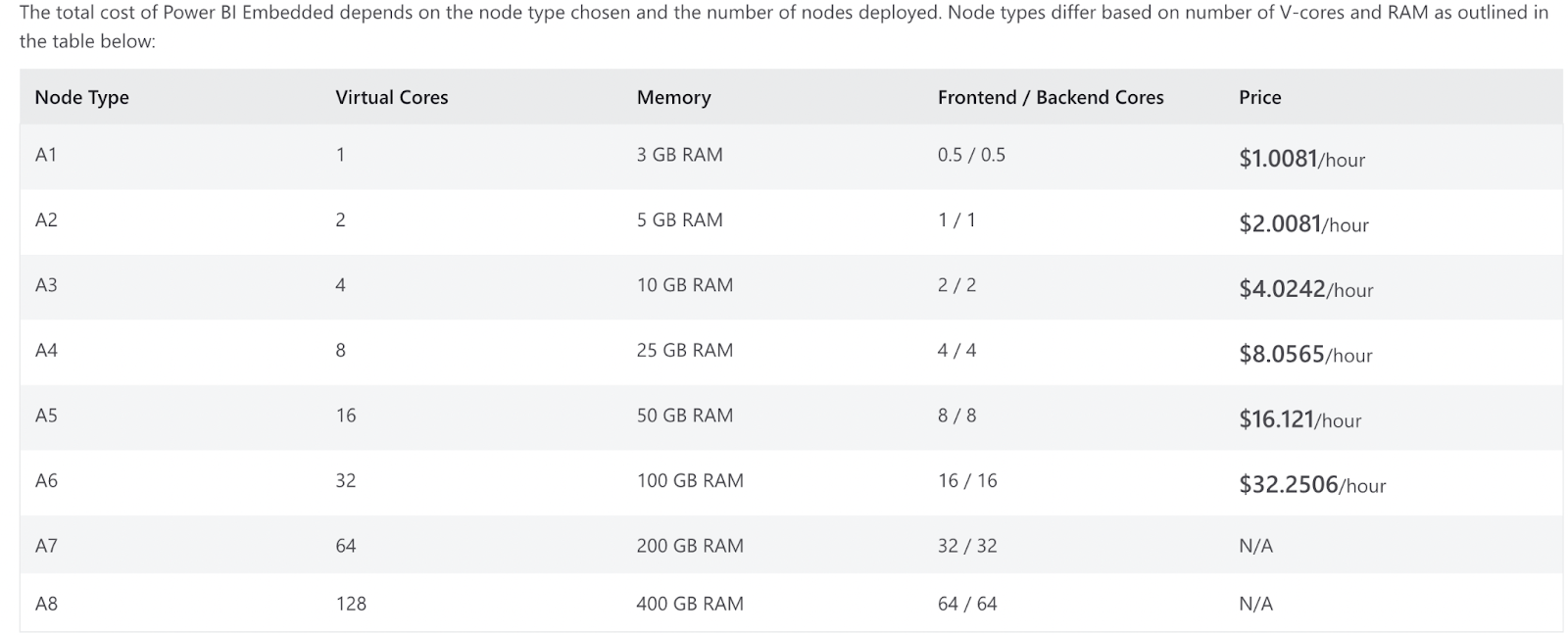Click the 8 / 8 cores cell
Image resolution: width=1568 pixels, height=635 pixels.
pos(956,415)
